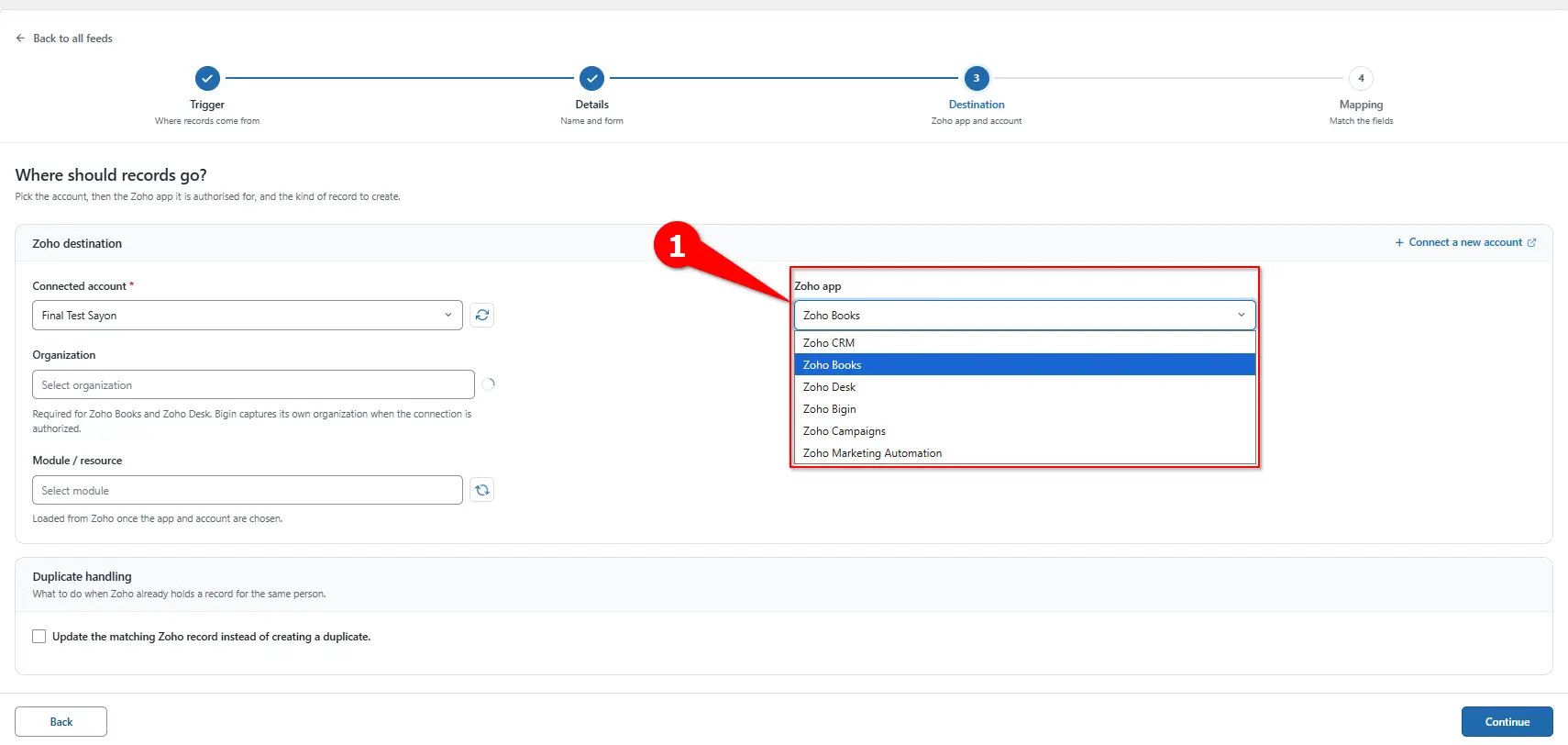Reload the Module / resource list

click(482, 490)
